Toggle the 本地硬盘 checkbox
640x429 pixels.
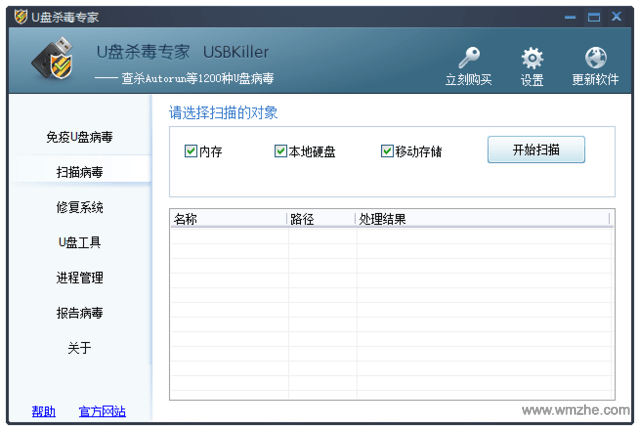tap(280, 151)
